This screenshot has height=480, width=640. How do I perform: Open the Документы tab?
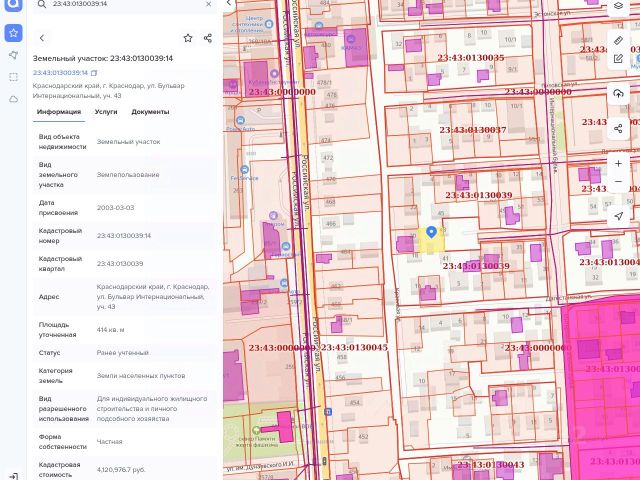pos(150,112)
